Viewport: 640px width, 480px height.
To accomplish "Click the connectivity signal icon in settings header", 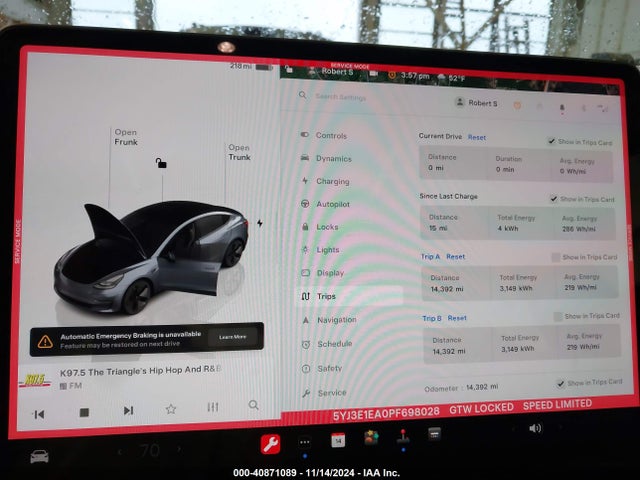I will pyautogui.click(x=603, y=109).
